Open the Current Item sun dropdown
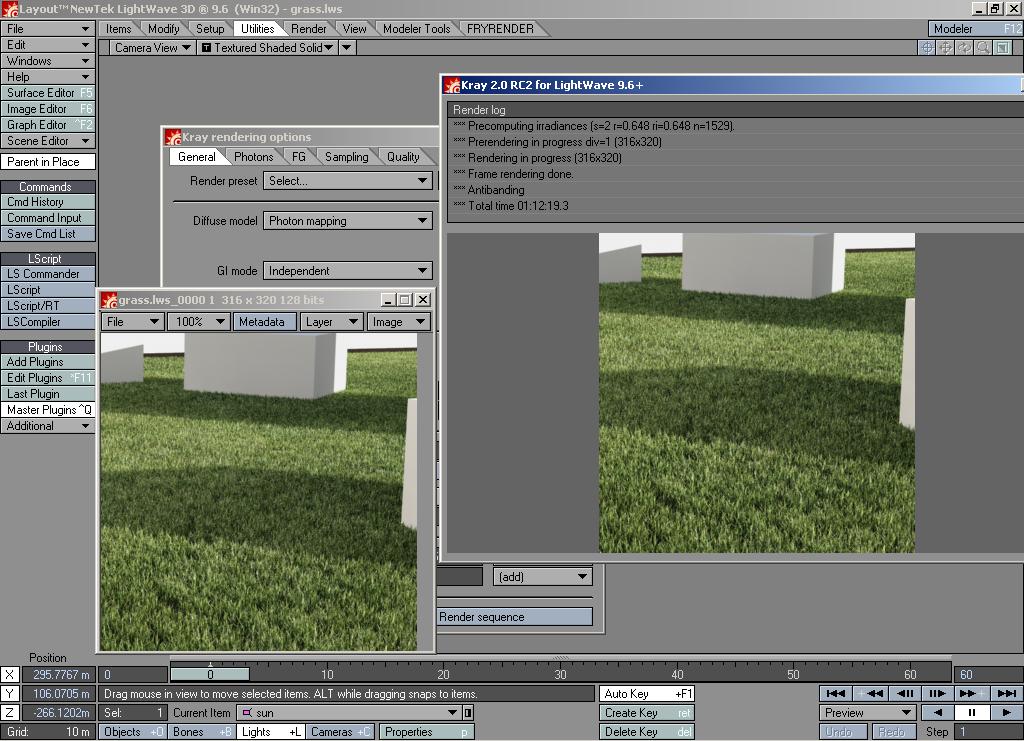 pyautogui.click(x=348, y=713)
